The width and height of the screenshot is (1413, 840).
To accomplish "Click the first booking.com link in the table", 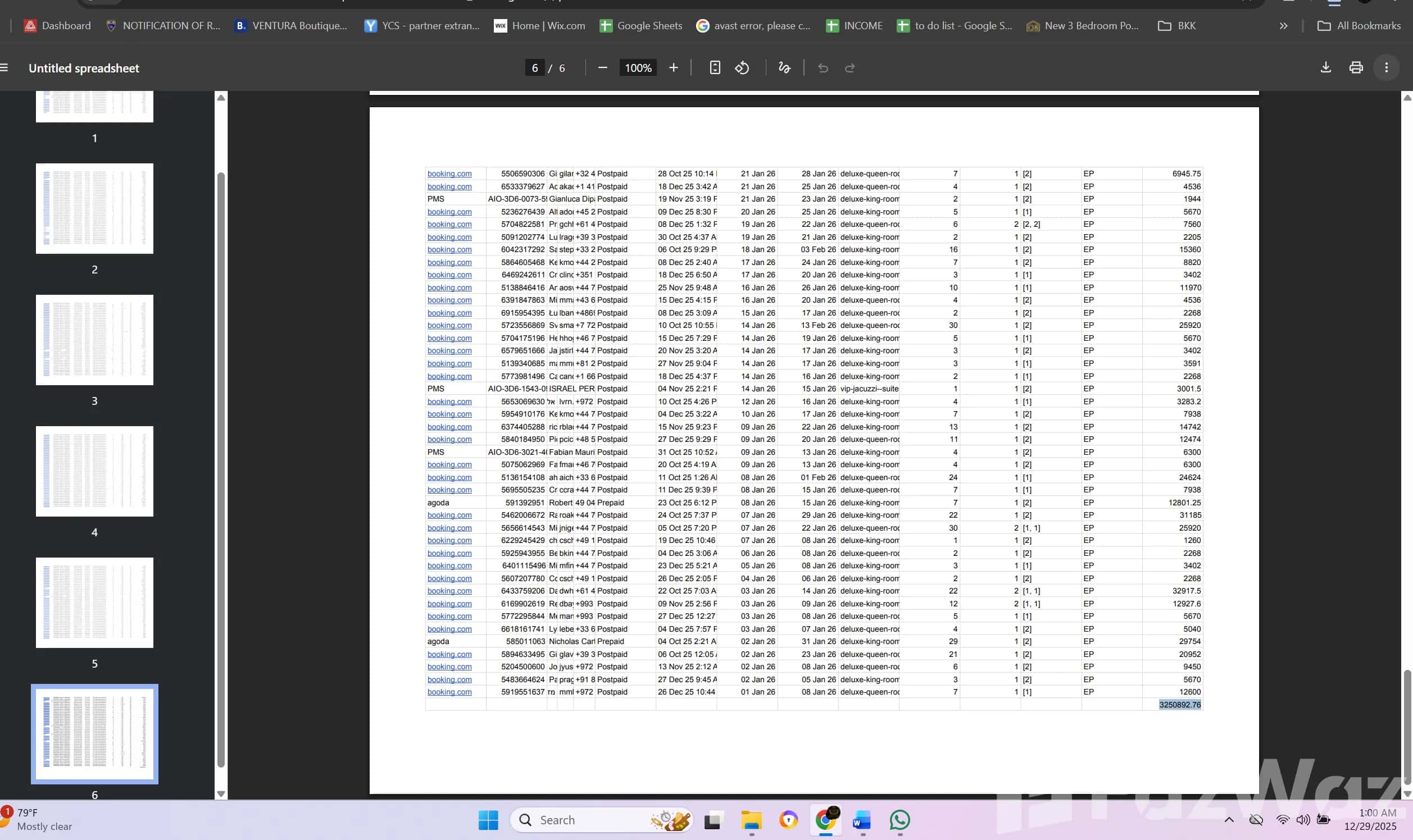I will [x=449, y=174].
